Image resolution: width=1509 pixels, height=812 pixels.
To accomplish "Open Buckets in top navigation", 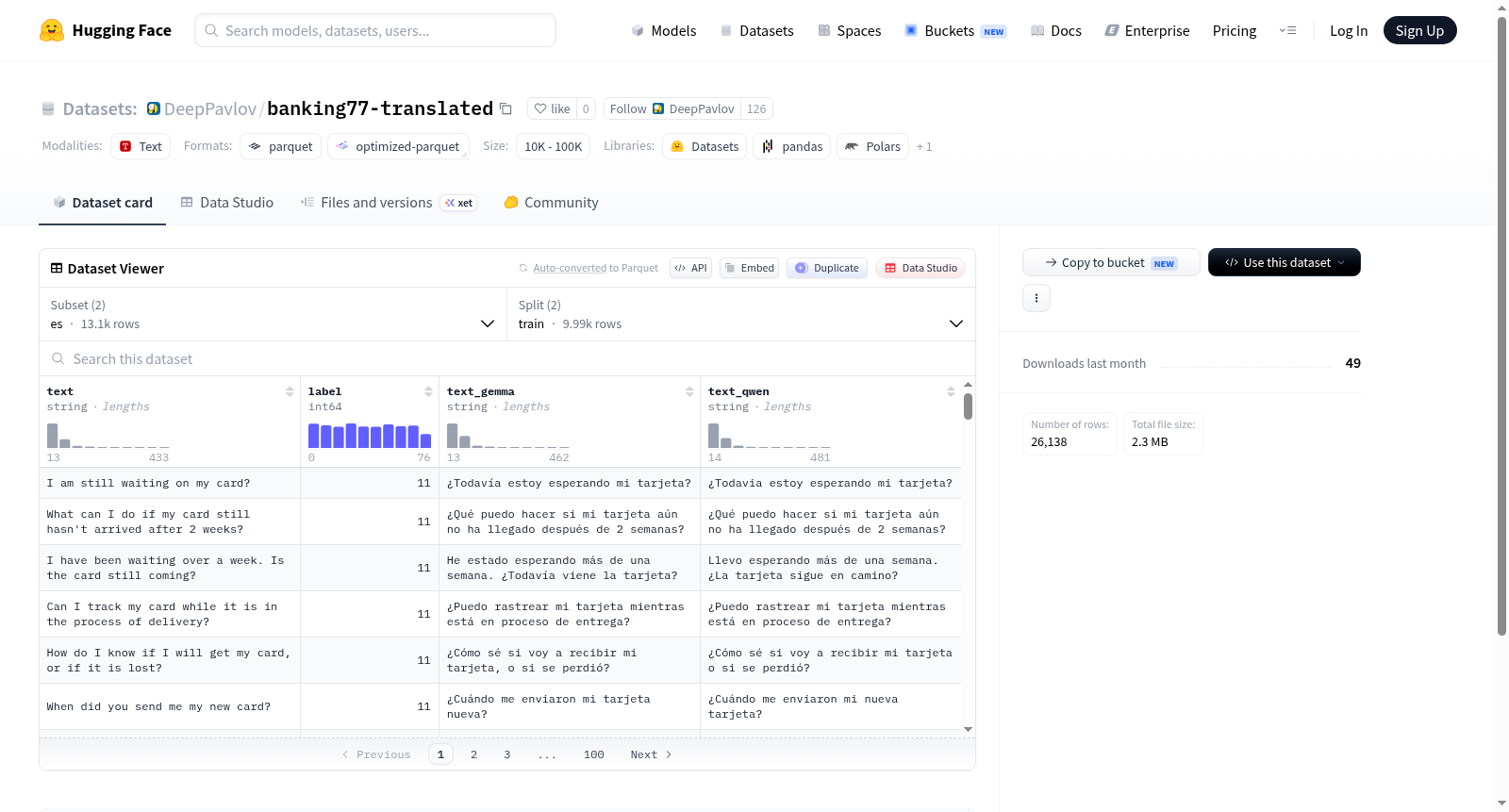I will coord(955,30).
